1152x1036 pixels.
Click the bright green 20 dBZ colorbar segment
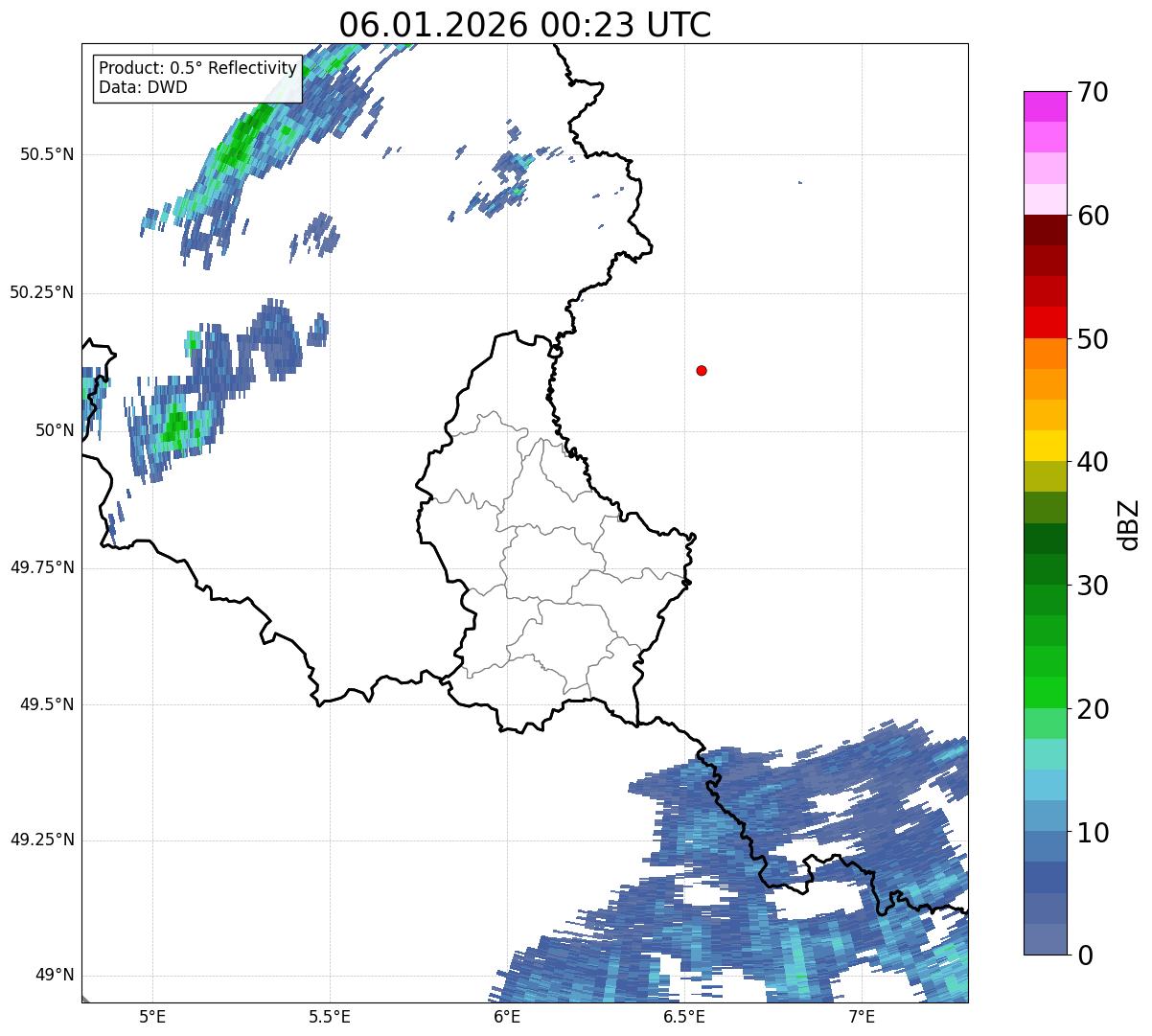(1045, 692)
